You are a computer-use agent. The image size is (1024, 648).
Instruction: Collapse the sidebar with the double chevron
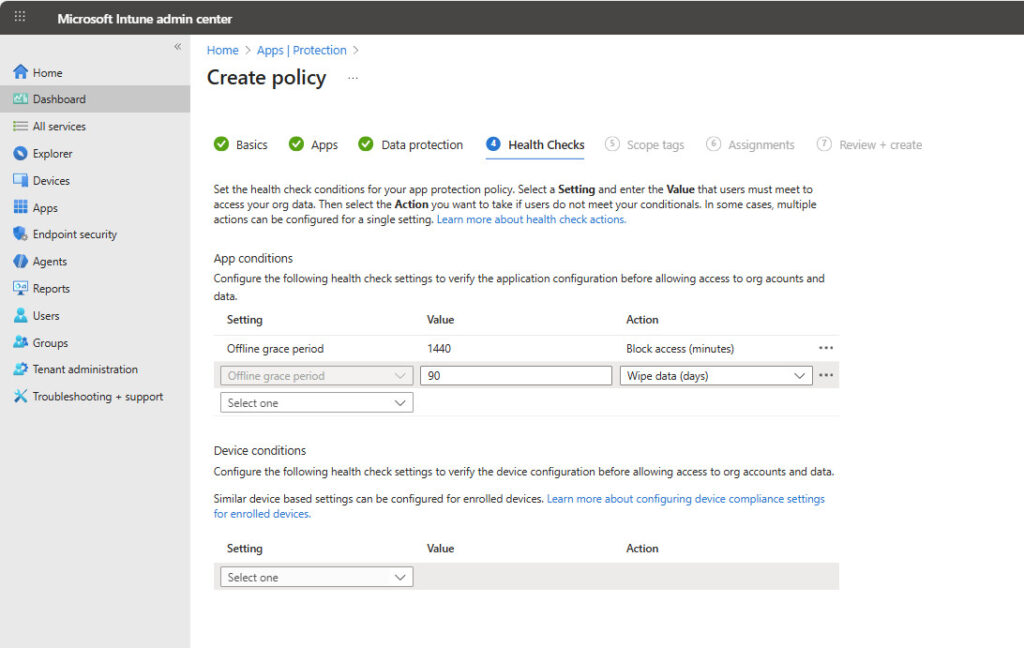[178, 47]
